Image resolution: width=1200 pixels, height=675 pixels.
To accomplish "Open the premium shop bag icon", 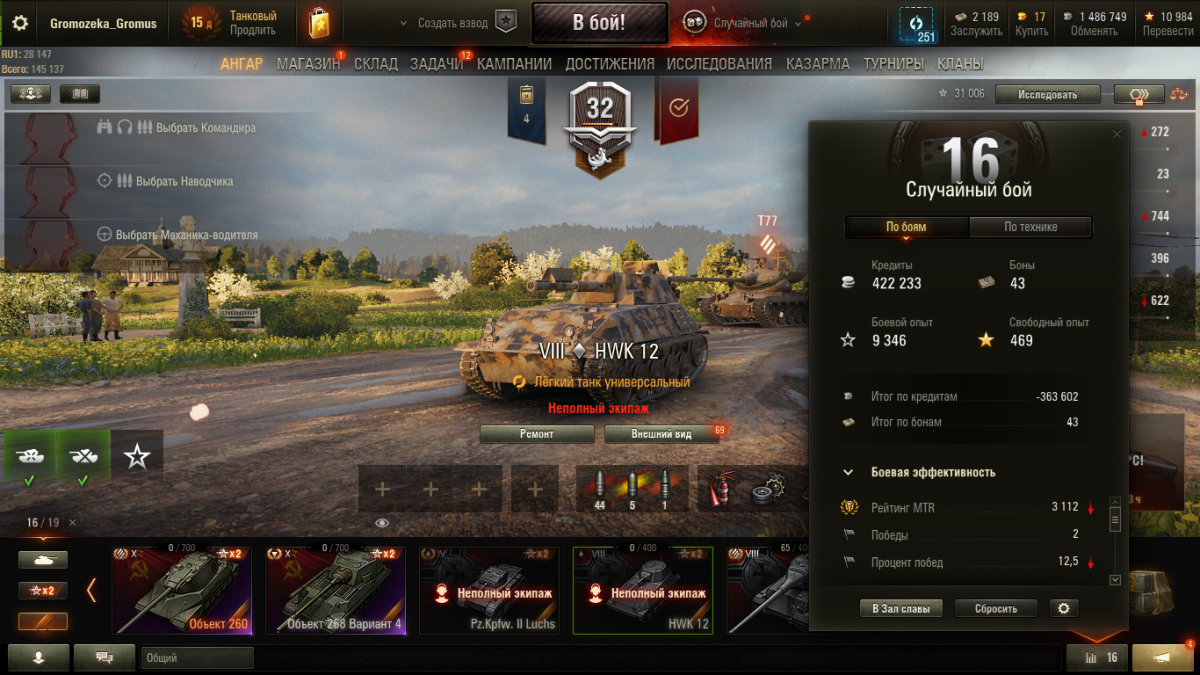I will (x=319, y=22).
